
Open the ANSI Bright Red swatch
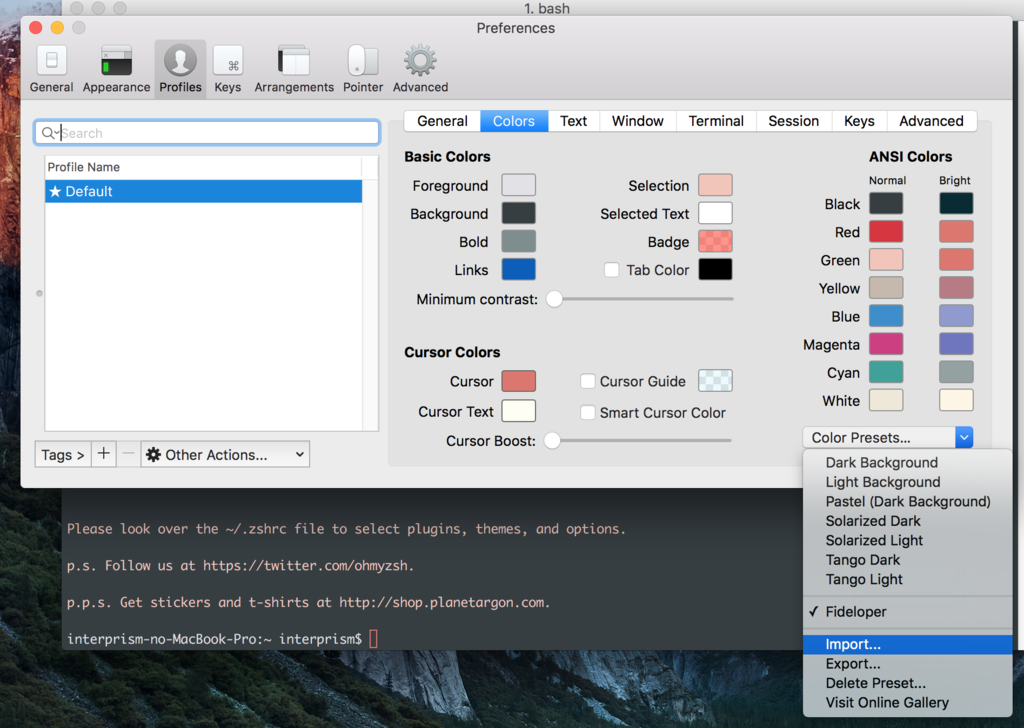956,232
